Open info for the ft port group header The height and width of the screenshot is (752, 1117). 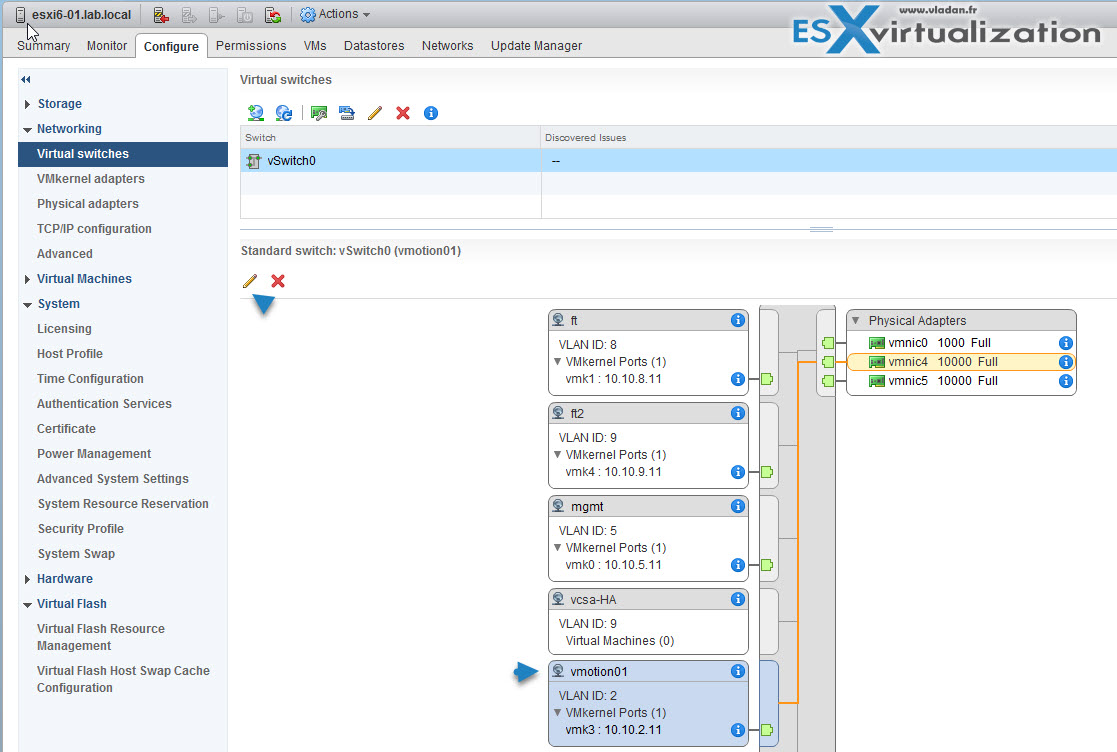[x=738, y=320]
